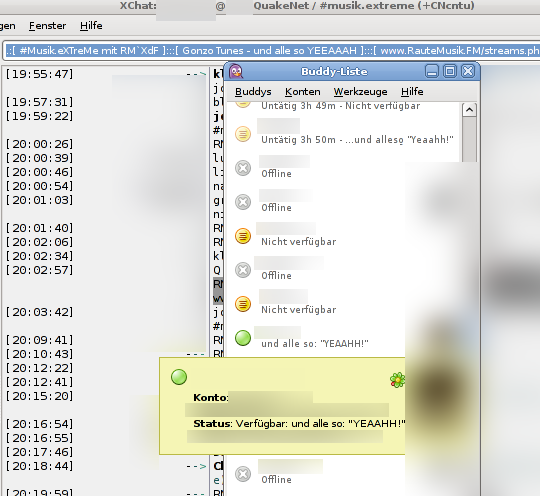540x496 pixels.
Task: Click the first orange 'Nicht verfügbar' status icon
Action: click(x=243, y=236)
